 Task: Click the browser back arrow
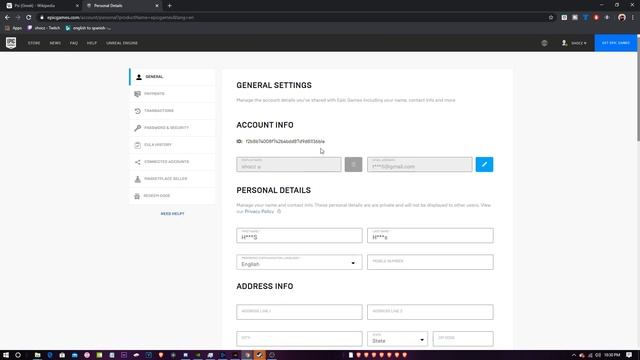click(x=7, y=18)
